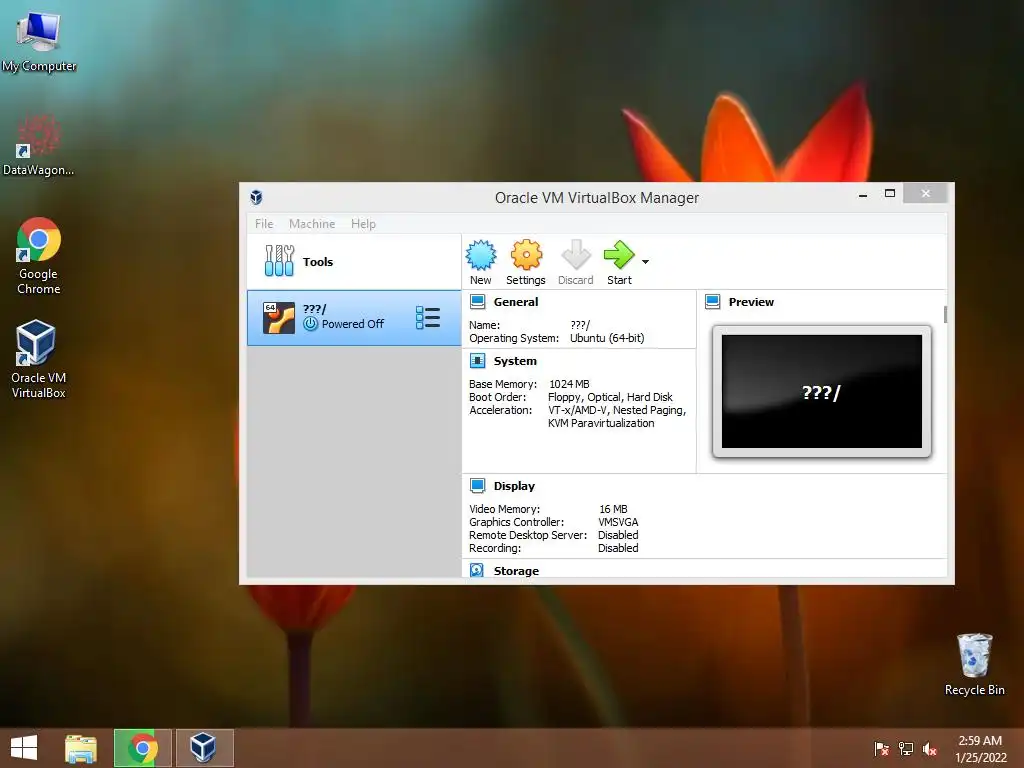1024x768 pixels.
Task: Click the General section icon
Action: (x=477, y=302)
